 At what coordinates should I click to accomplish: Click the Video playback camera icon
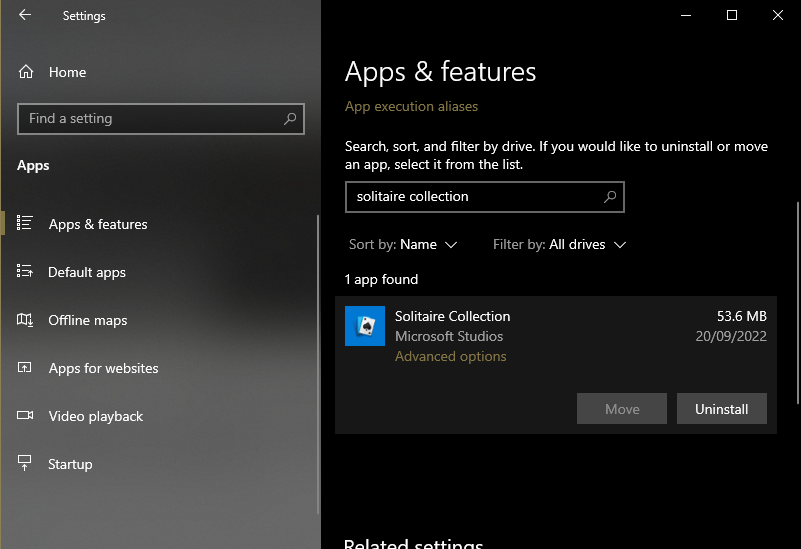26,416
